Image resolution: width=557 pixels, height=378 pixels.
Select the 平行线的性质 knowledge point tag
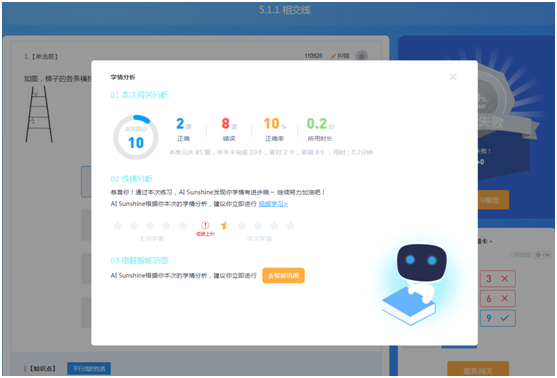pyautogui.click(x=89, y=368)
